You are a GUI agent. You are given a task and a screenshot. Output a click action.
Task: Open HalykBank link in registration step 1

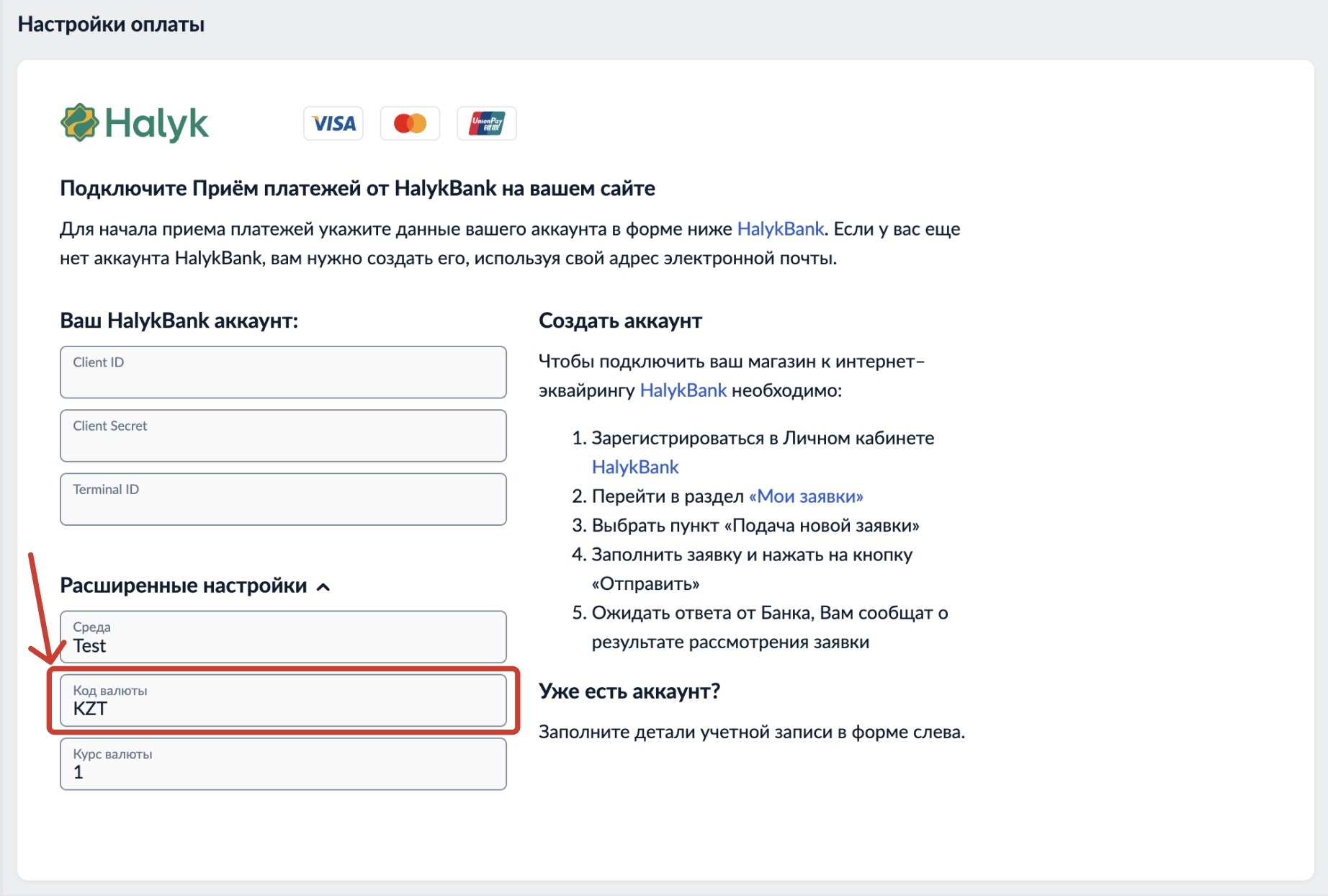[634, 467]
